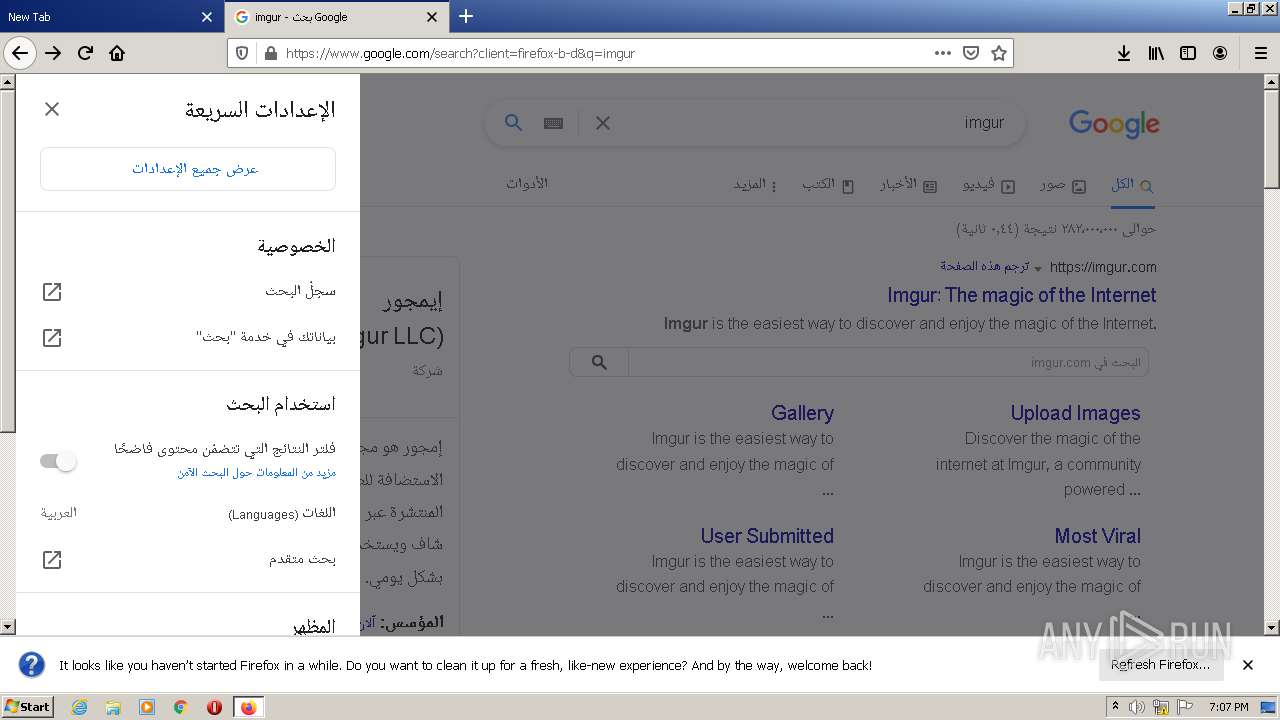1280x720 pixels.
Task: Launch Internet Explorer from taskbar
Action: (79, 707)
